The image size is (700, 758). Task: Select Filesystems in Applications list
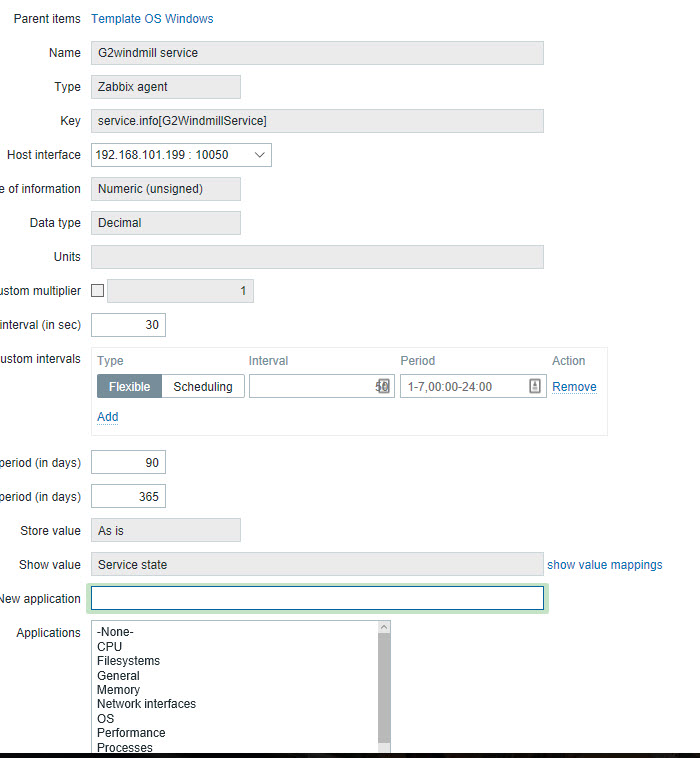tap(128, 661)
